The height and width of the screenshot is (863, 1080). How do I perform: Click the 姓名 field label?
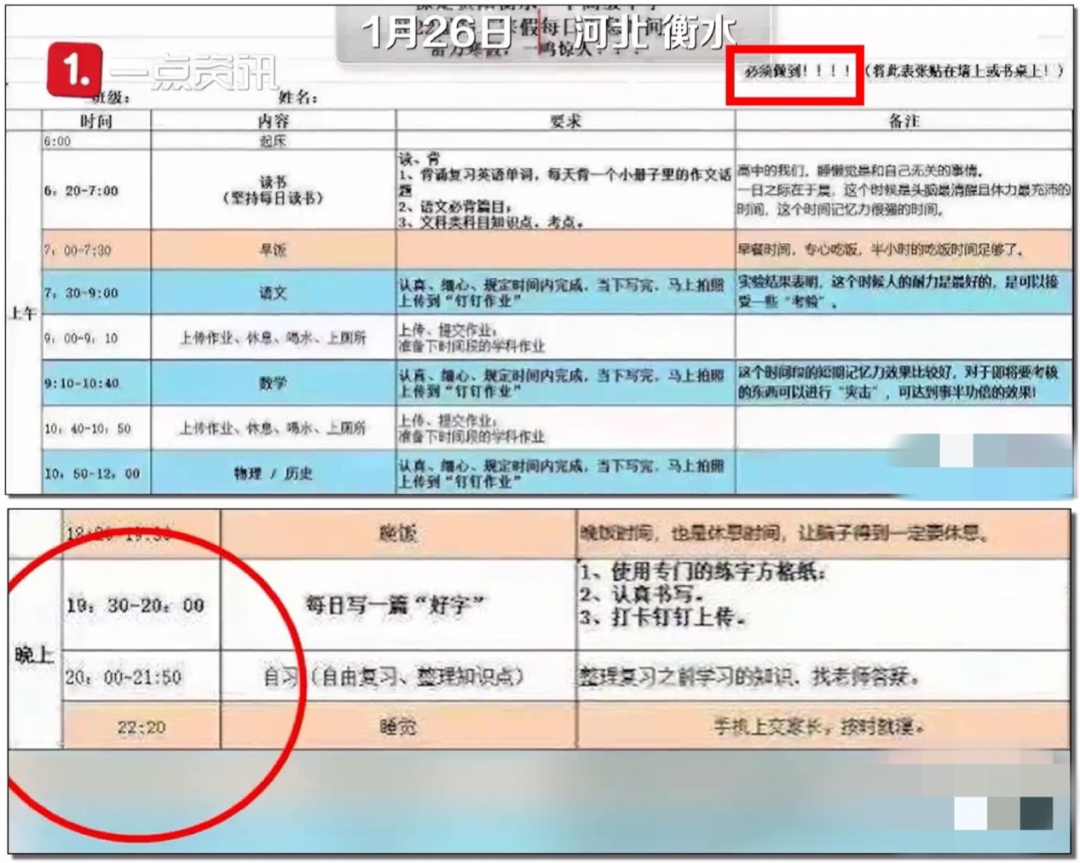(298, 98)
